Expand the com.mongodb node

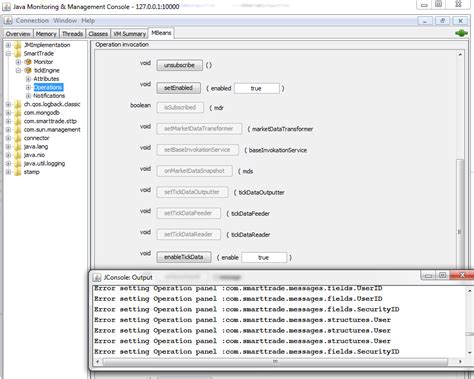coord(8,113)
